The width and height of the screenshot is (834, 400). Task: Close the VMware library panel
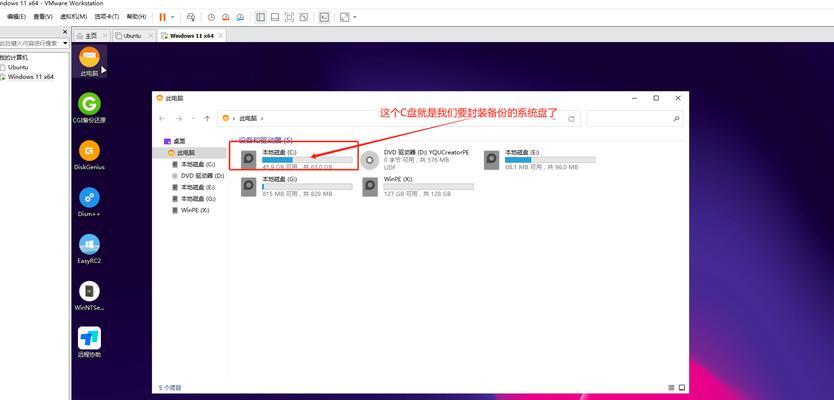[65, 32]
